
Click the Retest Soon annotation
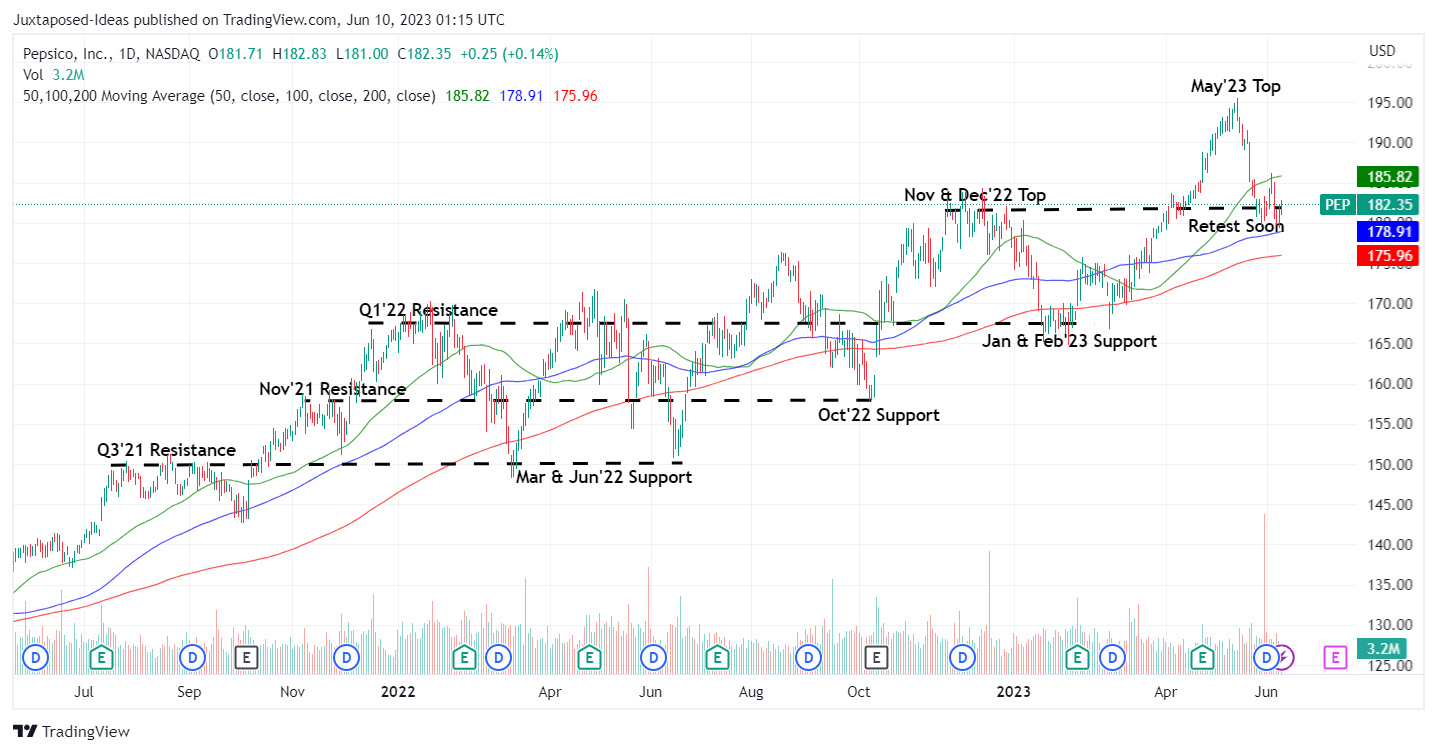(x=1235, y=226)
